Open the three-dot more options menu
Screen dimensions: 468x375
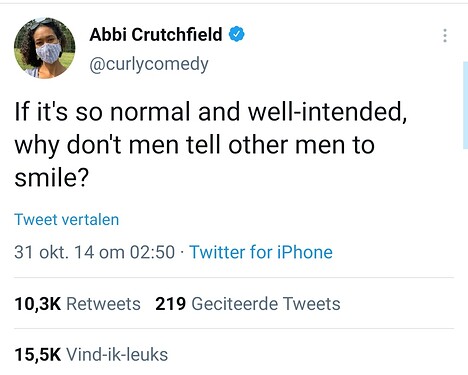[445, 35]
